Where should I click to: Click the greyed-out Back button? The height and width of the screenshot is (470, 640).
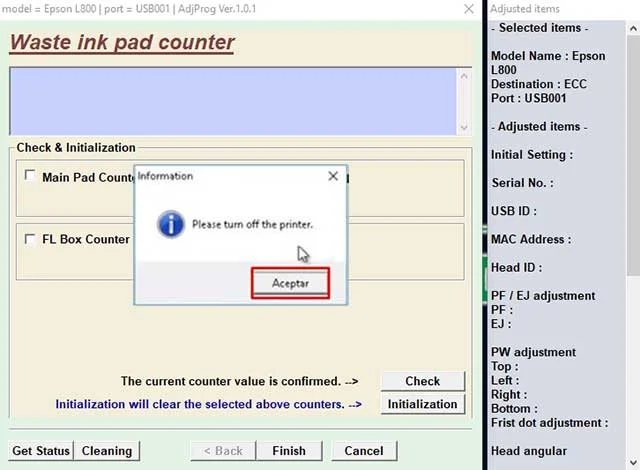pos(222,451)
